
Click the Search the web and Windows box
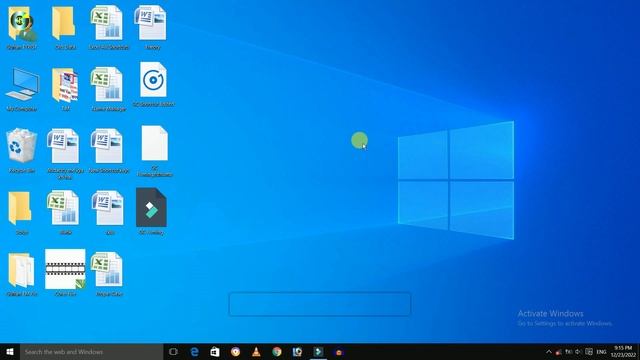click(x=91, y=352)
